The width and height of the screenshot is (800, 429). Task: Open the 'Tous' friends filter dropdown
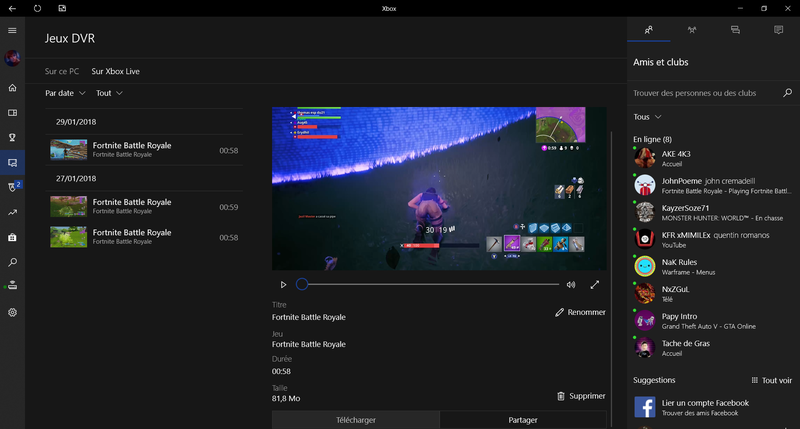click(x=647, y=117)
